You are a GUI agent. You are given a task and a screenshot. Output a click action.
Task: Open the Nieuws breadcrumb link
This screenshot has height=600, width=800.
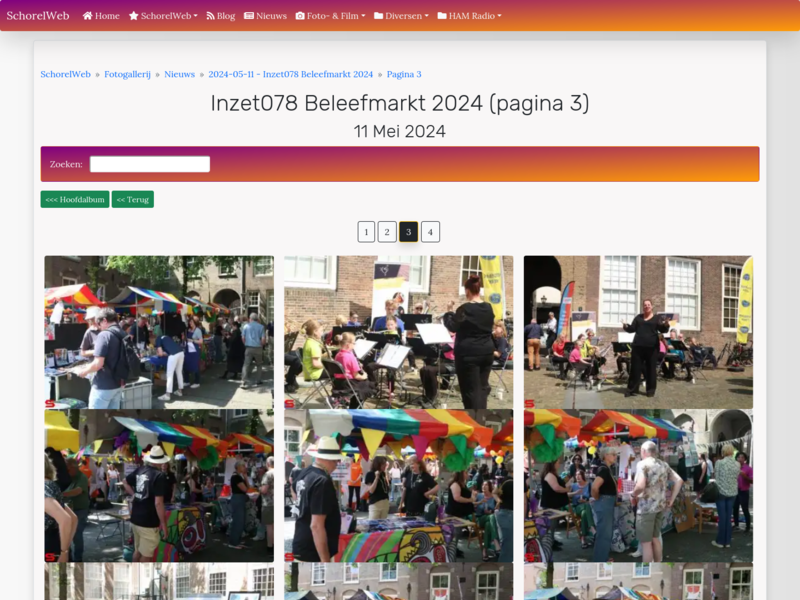pyautogui.click(x=180, y=74)
